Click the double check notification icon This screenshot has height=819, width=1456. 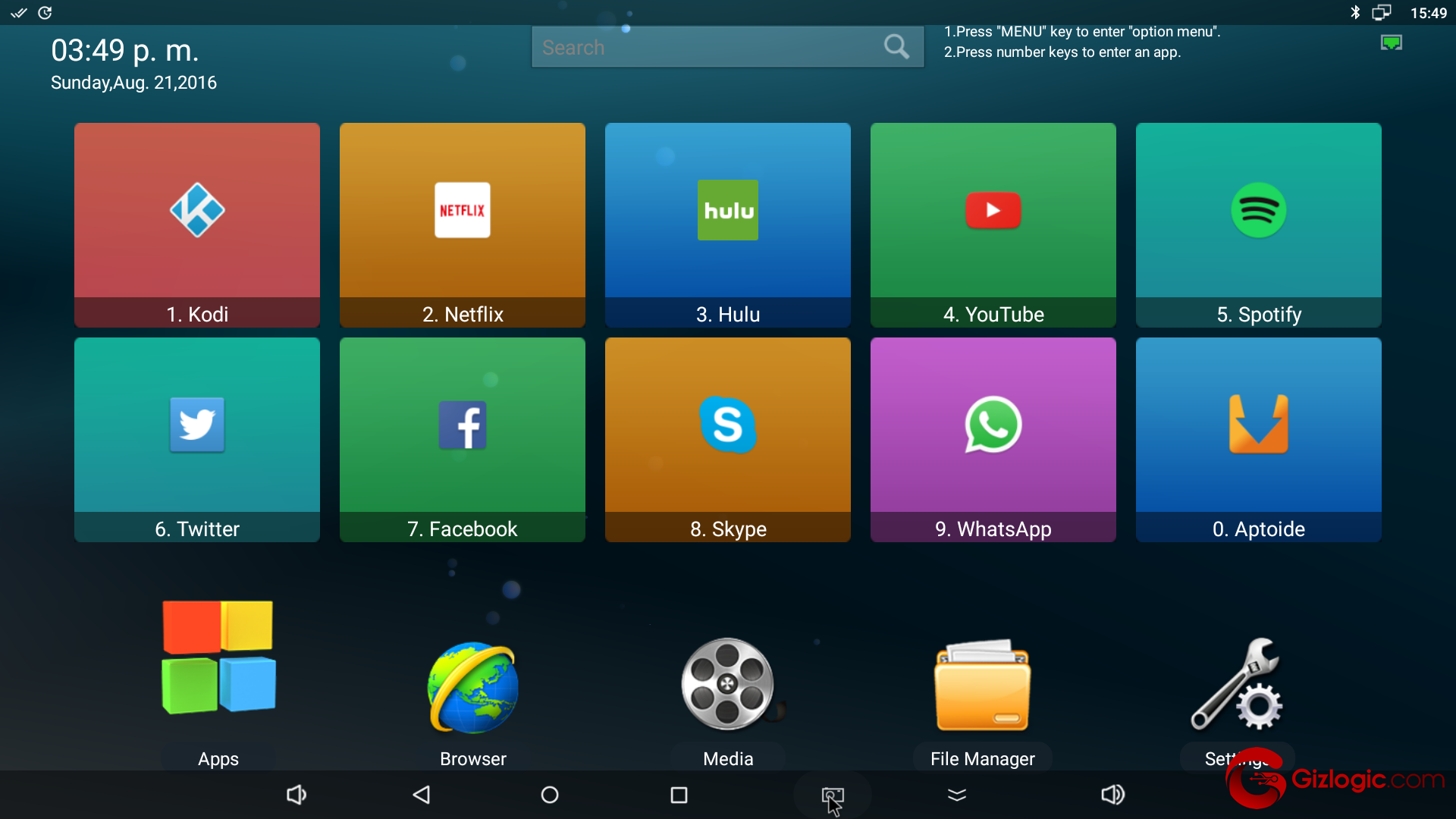coord(19,13)
